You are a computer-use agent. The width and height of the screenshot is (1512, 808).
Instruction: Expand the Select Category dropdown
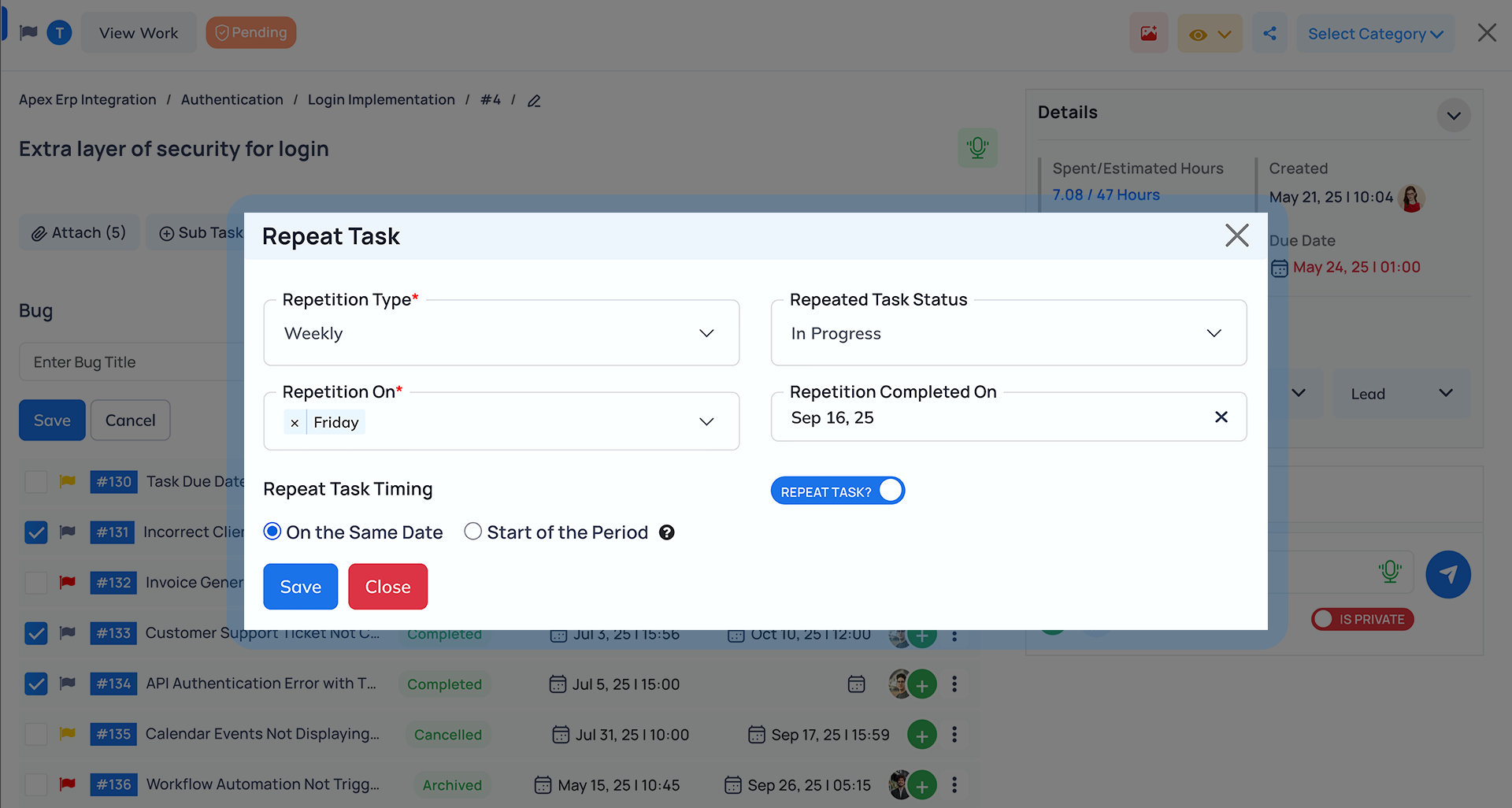[1374, 34]
